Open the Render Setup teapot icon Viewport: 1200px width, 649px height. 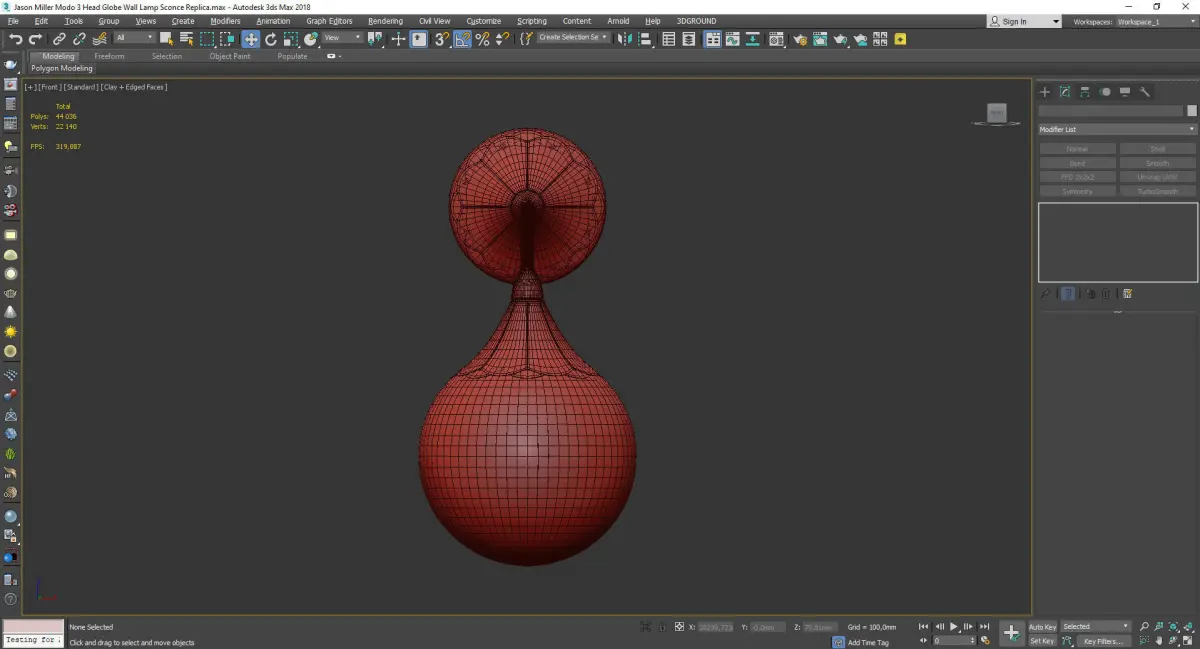[799, 39]
